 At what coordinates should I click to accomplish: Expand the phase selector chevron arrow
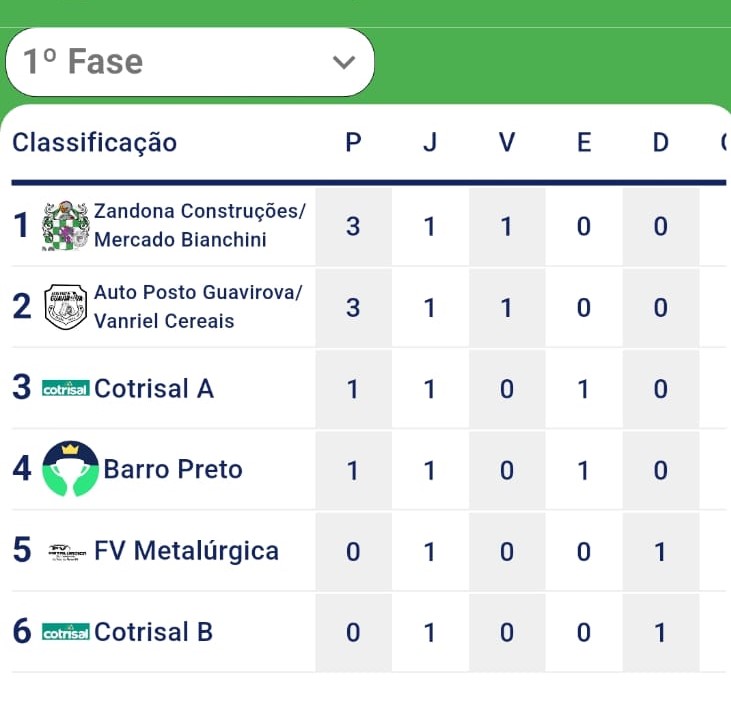344,62
